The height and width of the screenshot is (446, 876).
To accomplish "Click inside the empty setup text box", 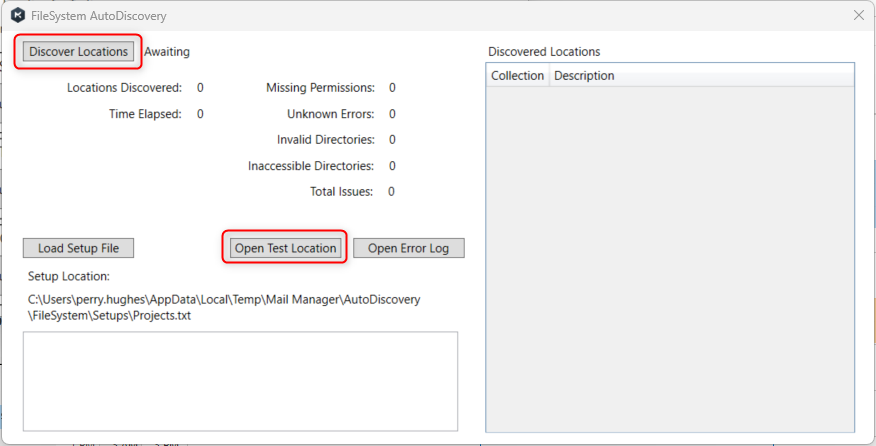I will [x=240, y=381].
